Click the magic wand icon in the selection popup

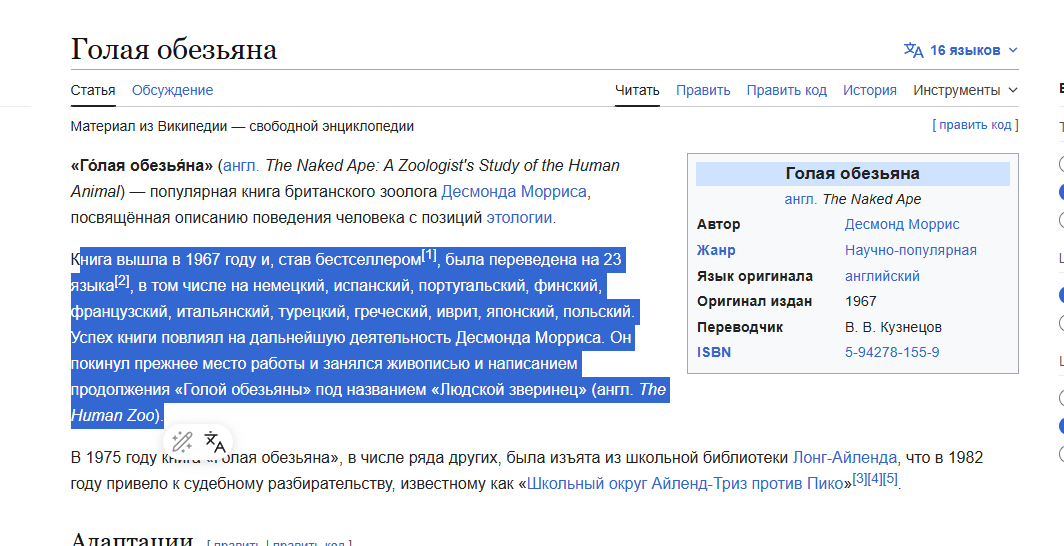pyautogui.click(x=182, y=441)
